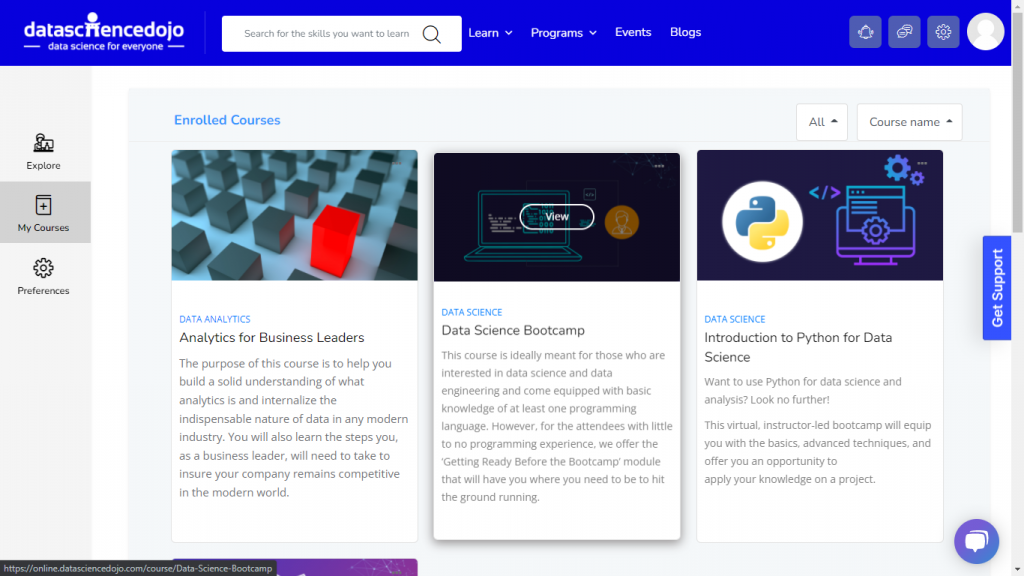1024x576 pixels.
Task: Click 'Want to use Python for data science' text
Action: [803, 391]
